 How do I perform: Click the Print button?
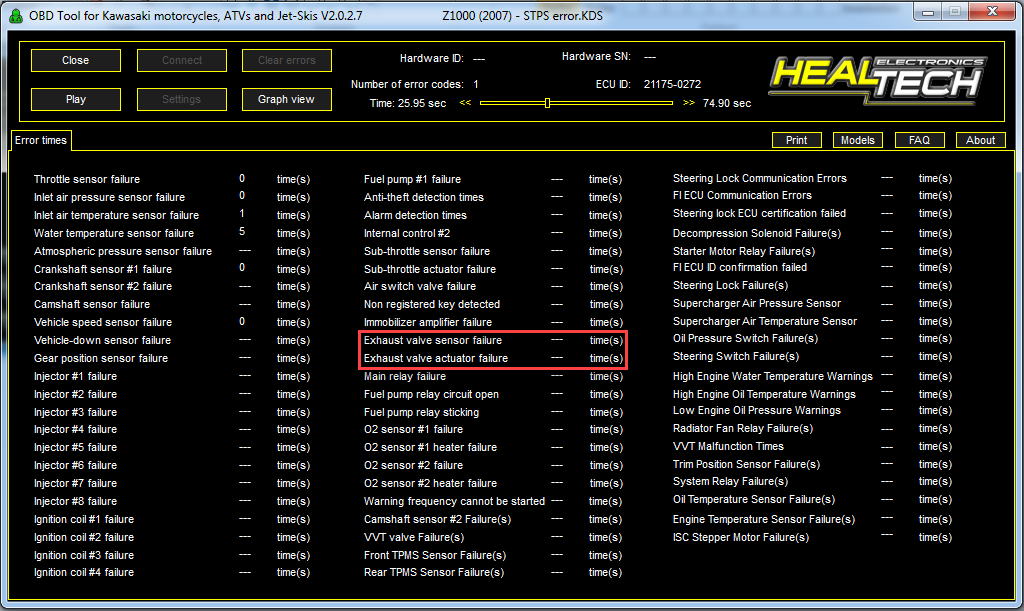pos(797,140)
